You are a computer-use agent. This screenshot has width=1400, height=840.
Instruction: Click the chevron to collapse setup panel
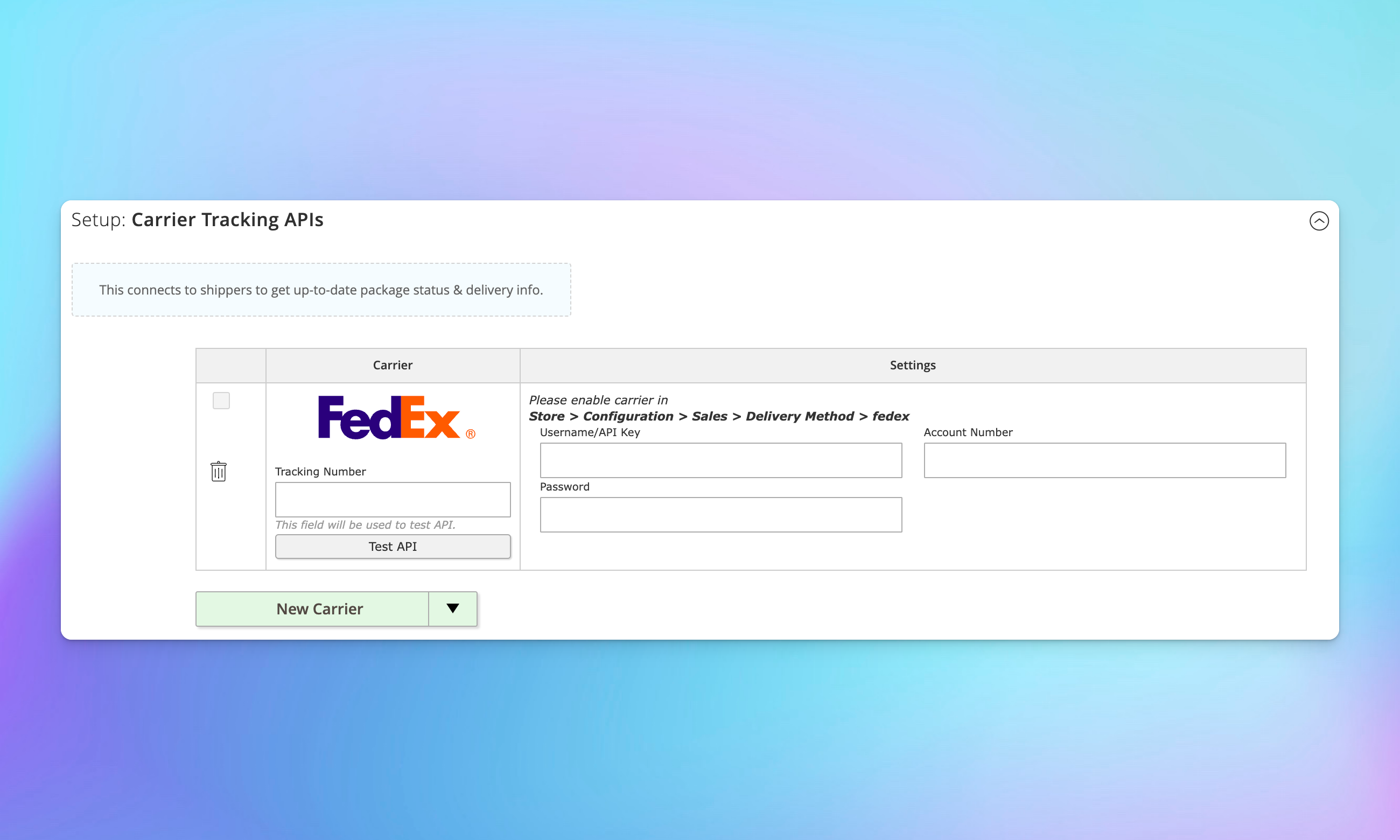tap(1318, 220)
